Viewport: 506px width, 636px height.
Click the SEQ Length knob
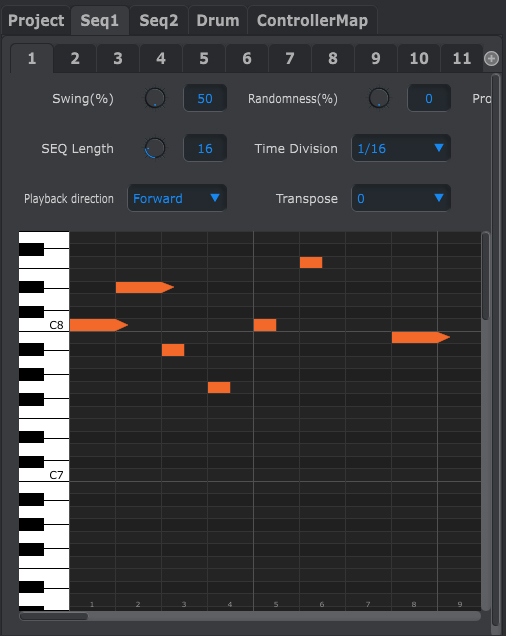155,148
